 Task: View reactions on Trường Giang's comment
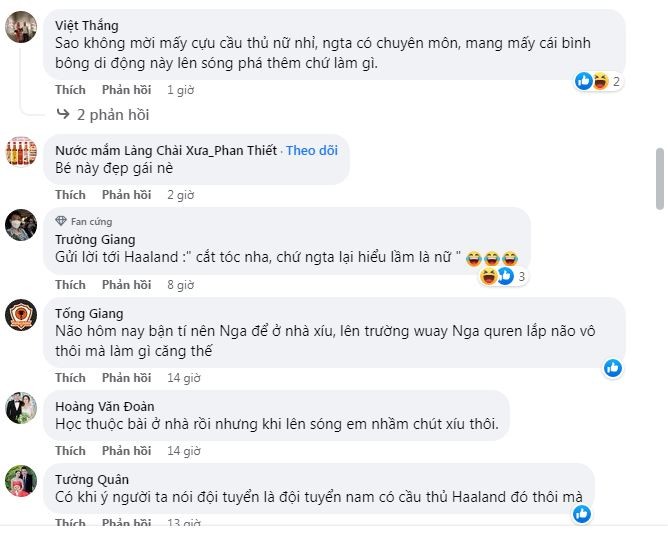pyautogui.click(x=498, y=276)
